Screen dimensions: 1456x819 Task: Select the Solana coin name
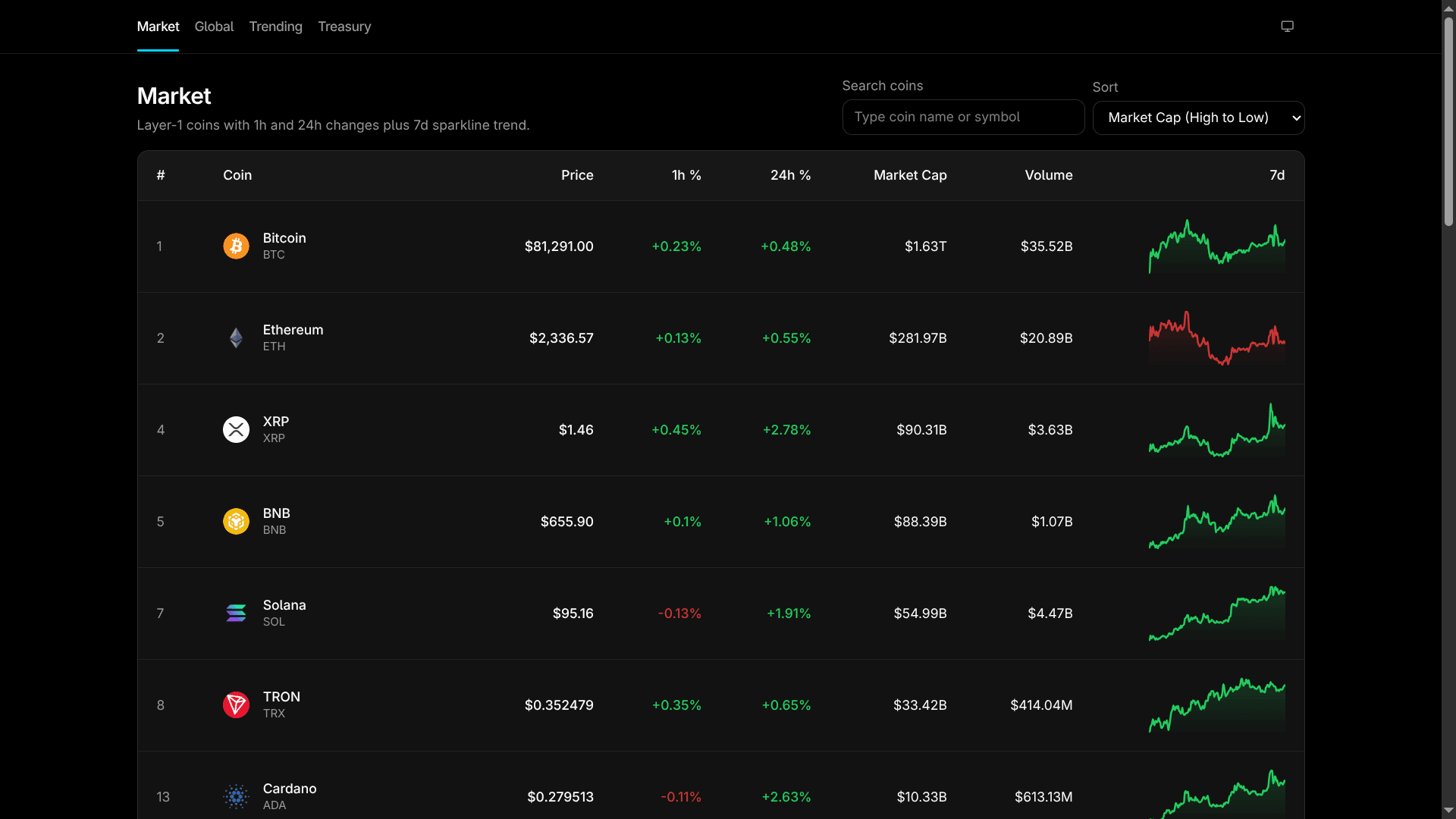click(284, 605)
